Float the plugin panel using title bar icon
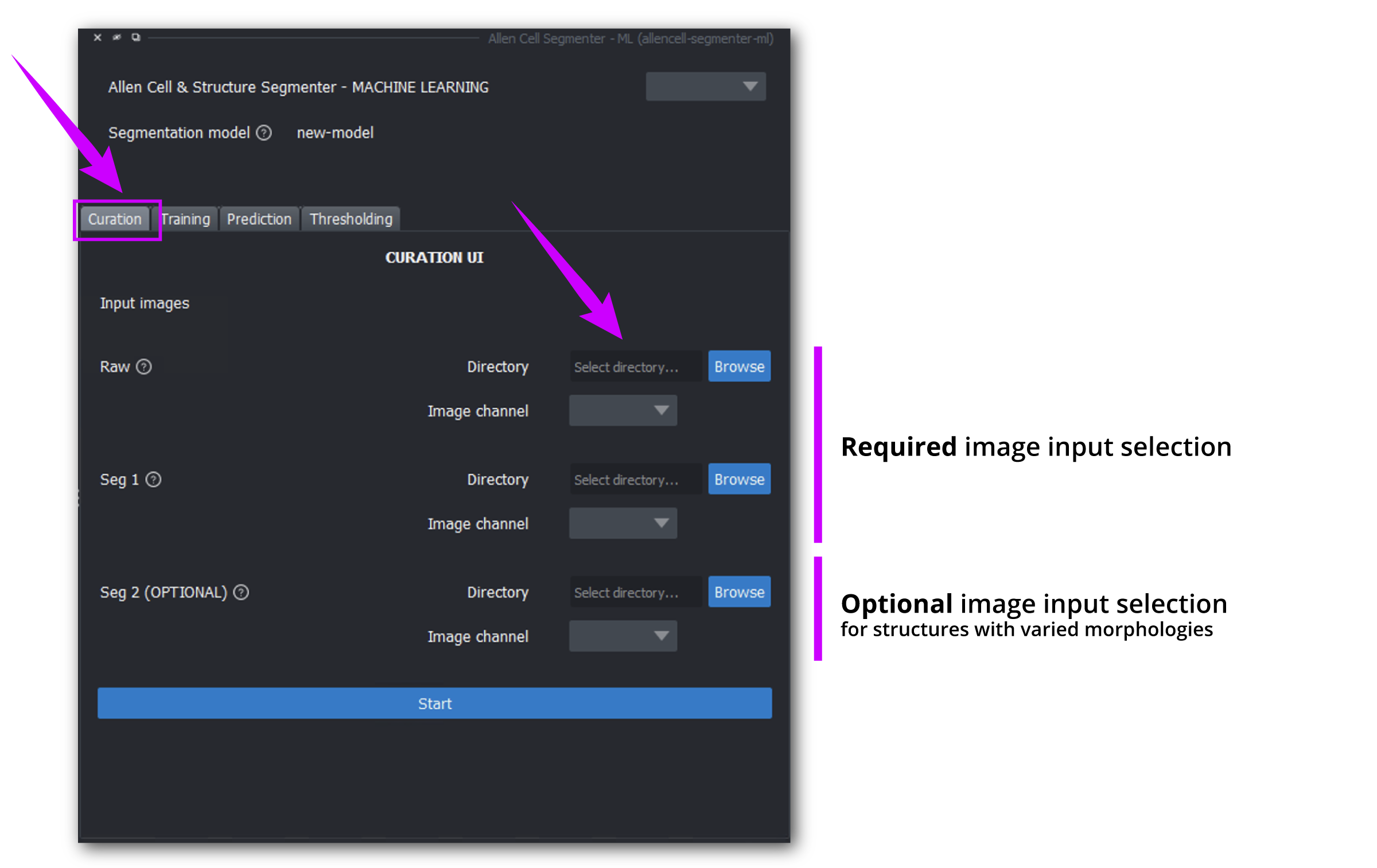This screenshot has height=868, width=1377. (136, 37)
